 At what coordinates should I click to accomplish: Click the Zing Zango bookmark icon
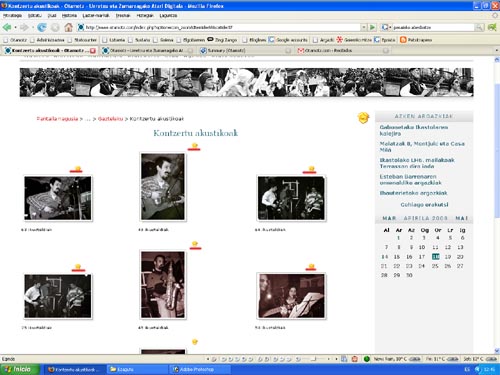coord(210,40)
